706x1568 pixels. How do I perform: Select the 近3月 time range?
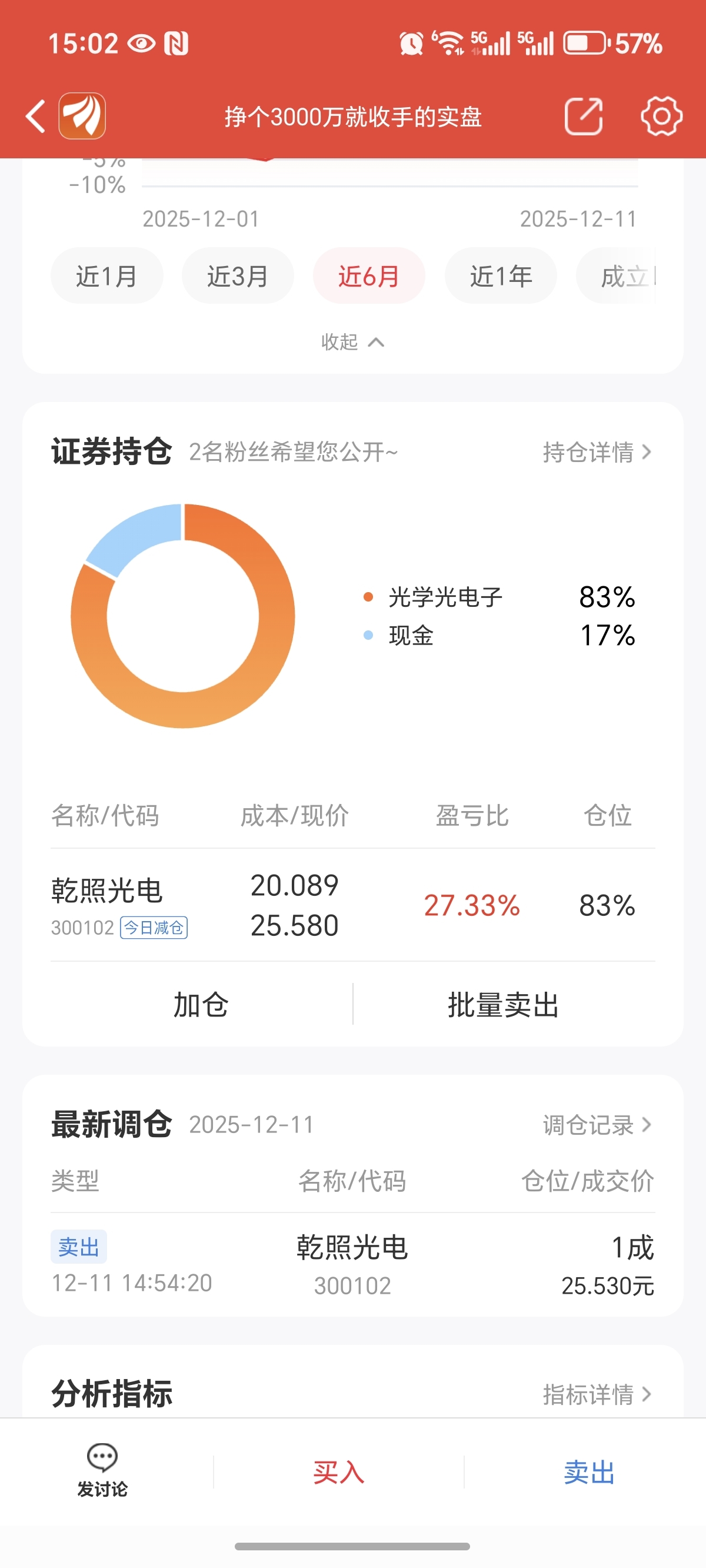[238, 275]
